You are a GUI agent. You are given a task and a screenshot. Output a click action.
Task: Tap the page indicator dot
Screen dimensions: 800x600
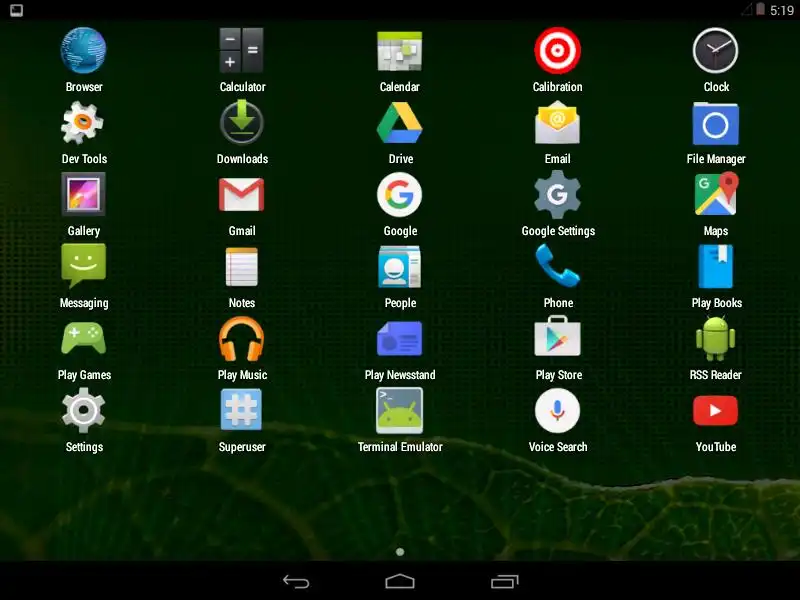[400, 552]
